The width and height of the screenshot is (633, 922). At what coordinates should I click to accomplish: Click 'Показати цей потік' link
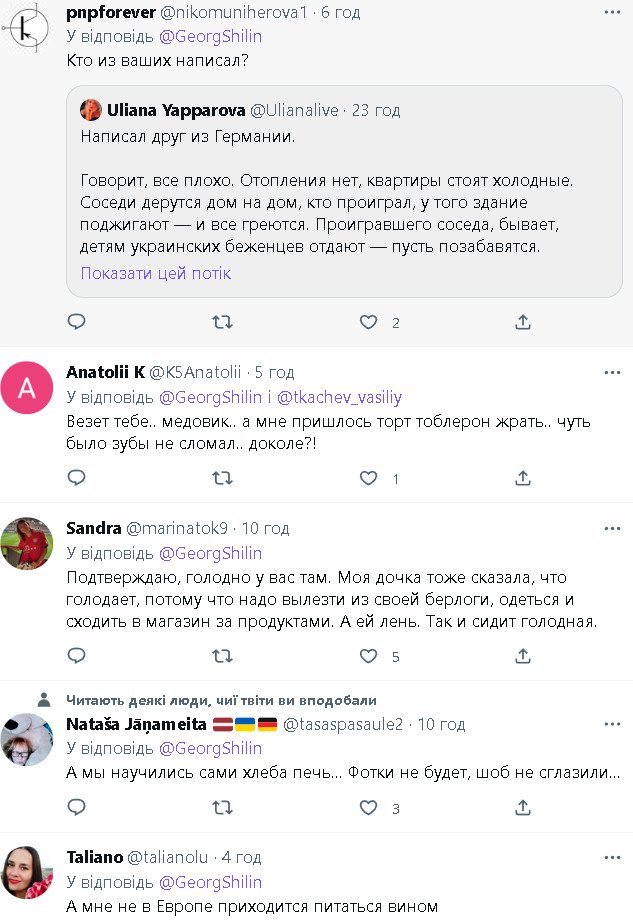click(x=155, y=273)
